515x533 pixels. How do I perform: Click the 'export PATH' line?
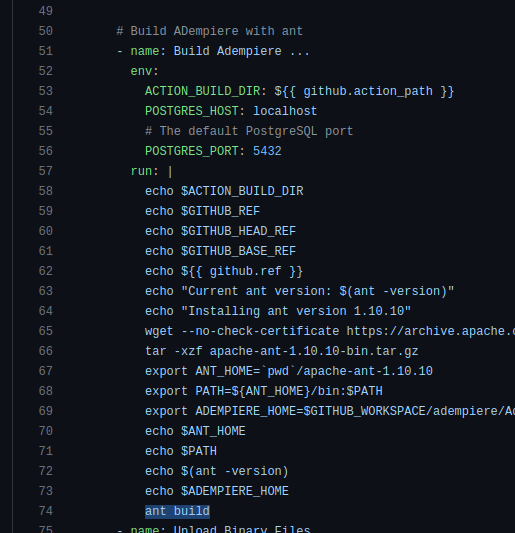[264, 391]
